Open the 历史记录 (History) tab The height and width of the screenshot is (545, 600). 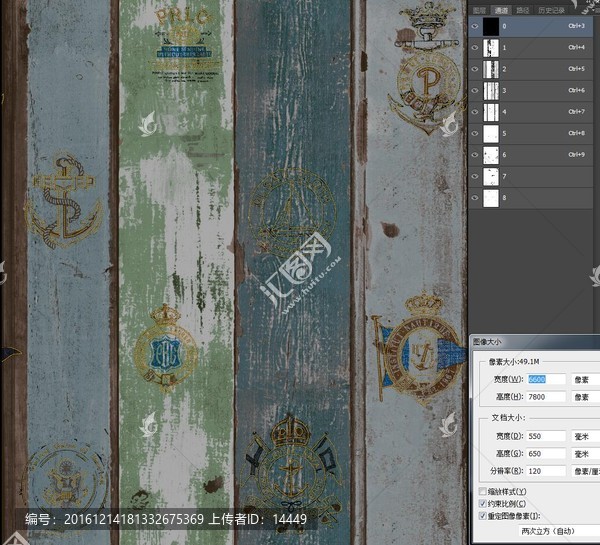(x=551, y=10)
